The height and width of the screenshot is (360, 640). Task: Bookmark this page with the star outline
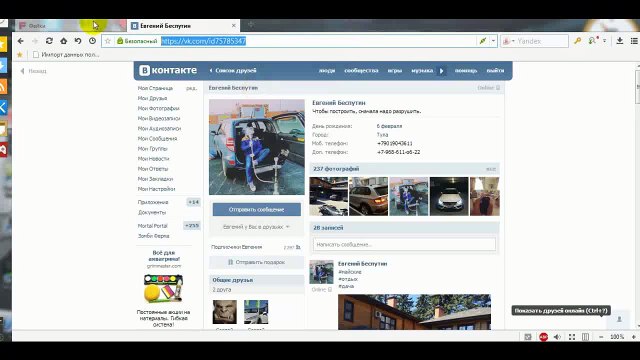[108, 41]
